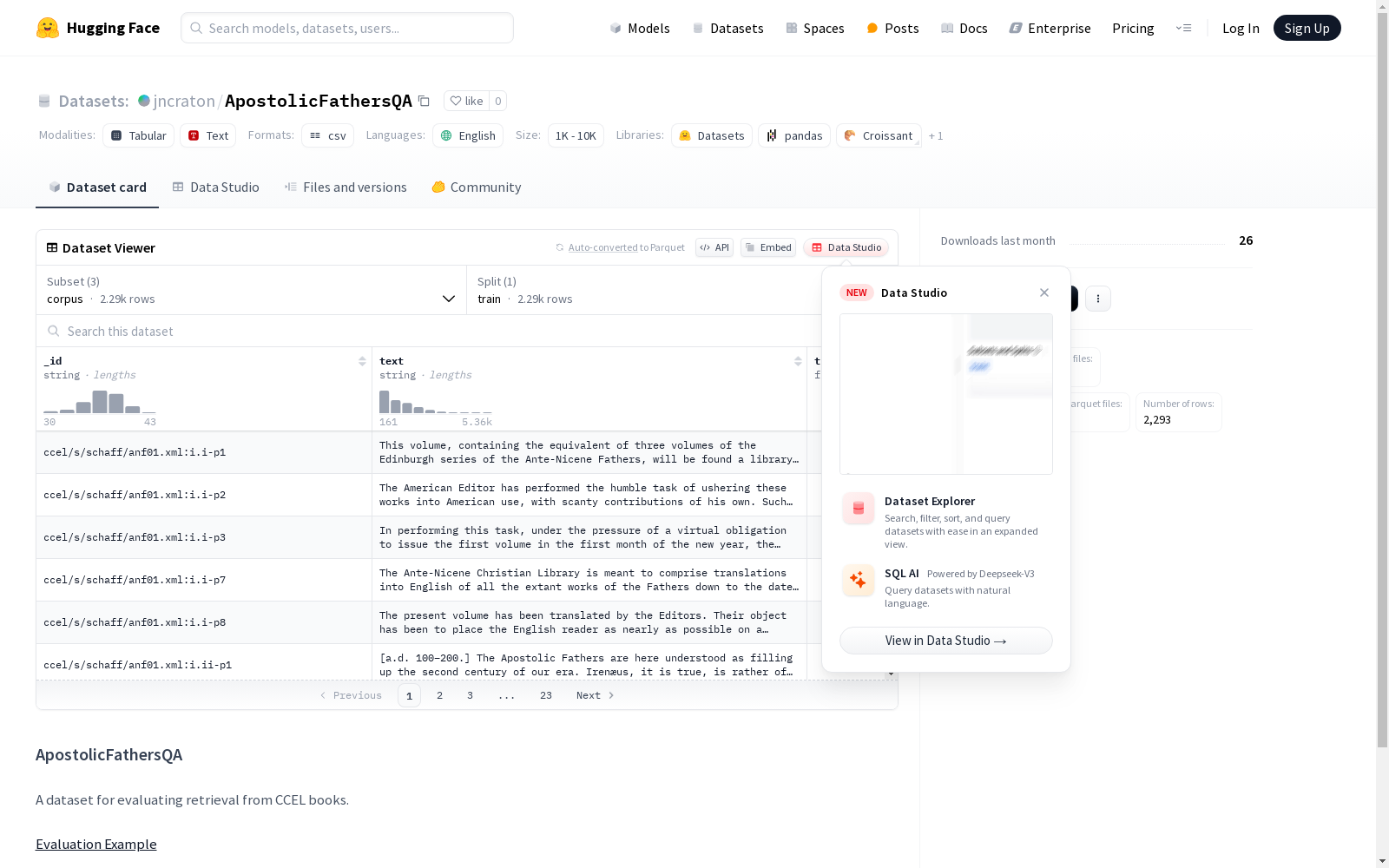1389x868 pixels.
Task: Click the SQL AI sparkle icon
Action: click(859, 580)
